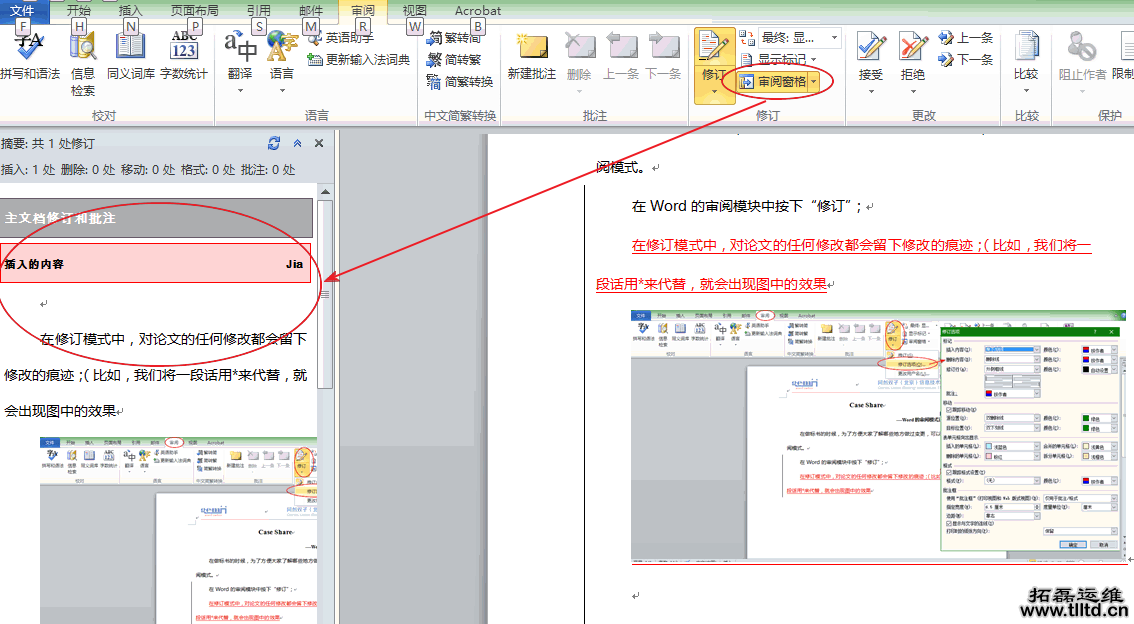Click the 简转繁 conversion button
Screen dimensions: 1134x624
pos(461,60)
